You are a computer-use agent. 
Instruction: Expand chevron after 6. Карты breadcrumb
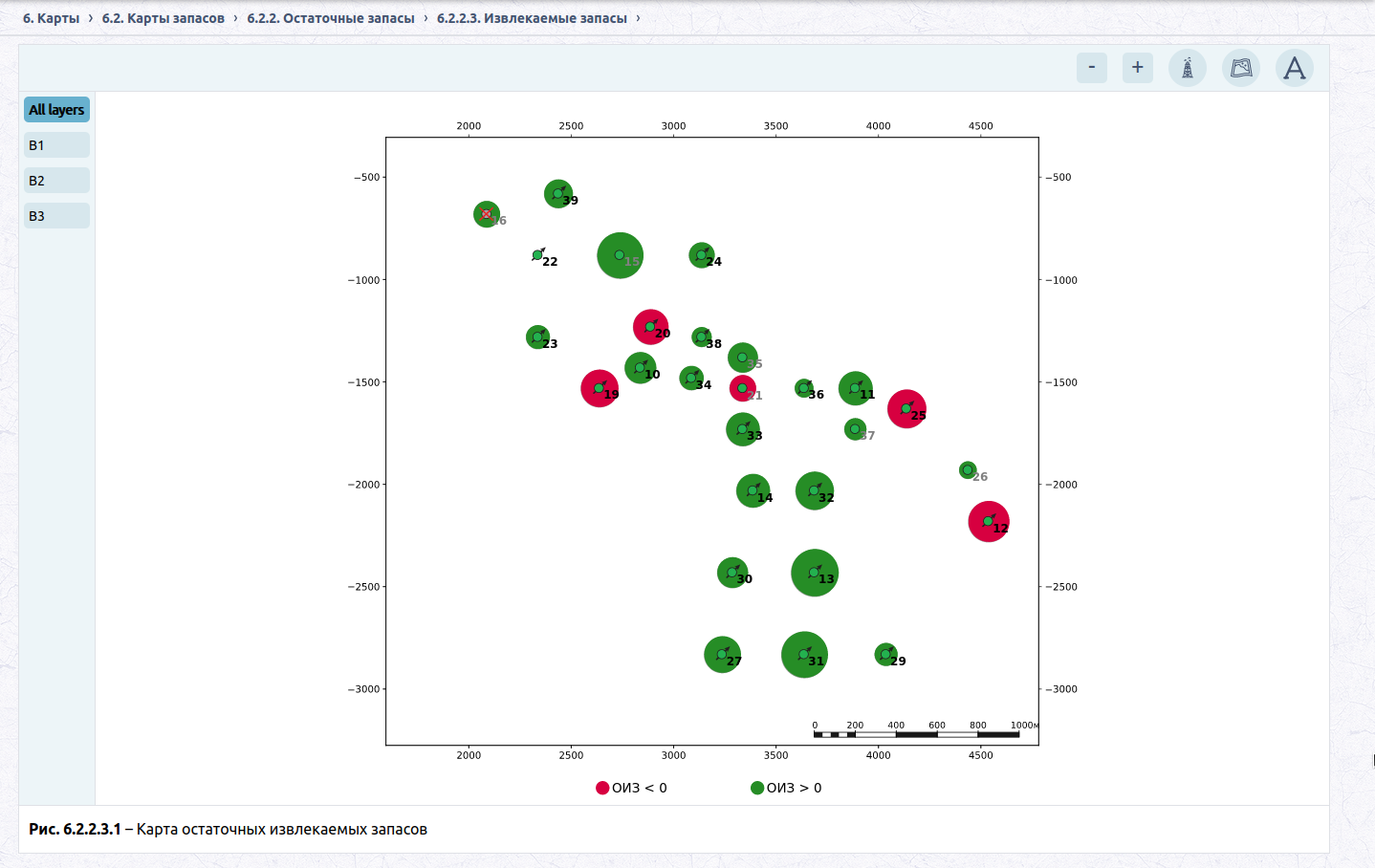pyautogui.click(x=91, y=18)
